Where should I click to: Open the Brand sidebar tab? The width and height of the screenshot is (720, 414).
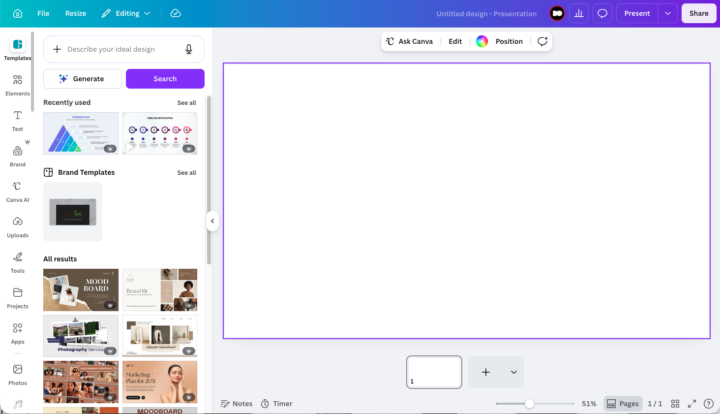click(x=17, y=156)
